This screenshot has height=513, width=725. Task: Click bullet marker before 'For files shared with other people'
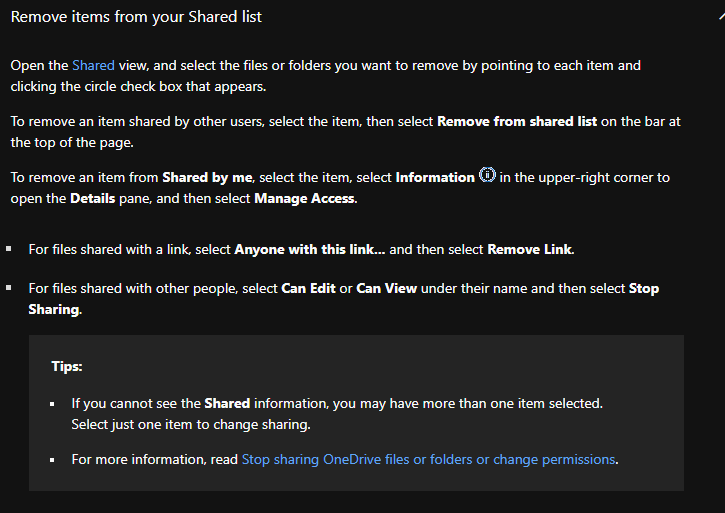tap(8, 288)
